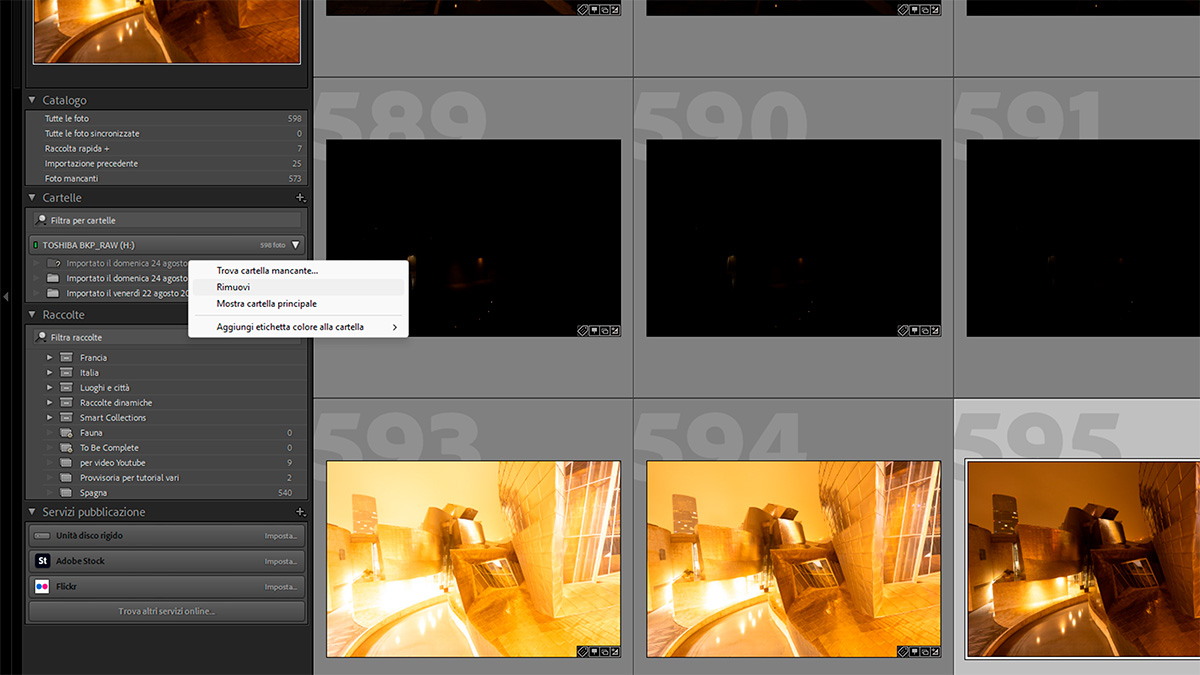Focus the Filtra per cartelle search field
Screen dimensions: 1200x675
[x=167, y=220]
